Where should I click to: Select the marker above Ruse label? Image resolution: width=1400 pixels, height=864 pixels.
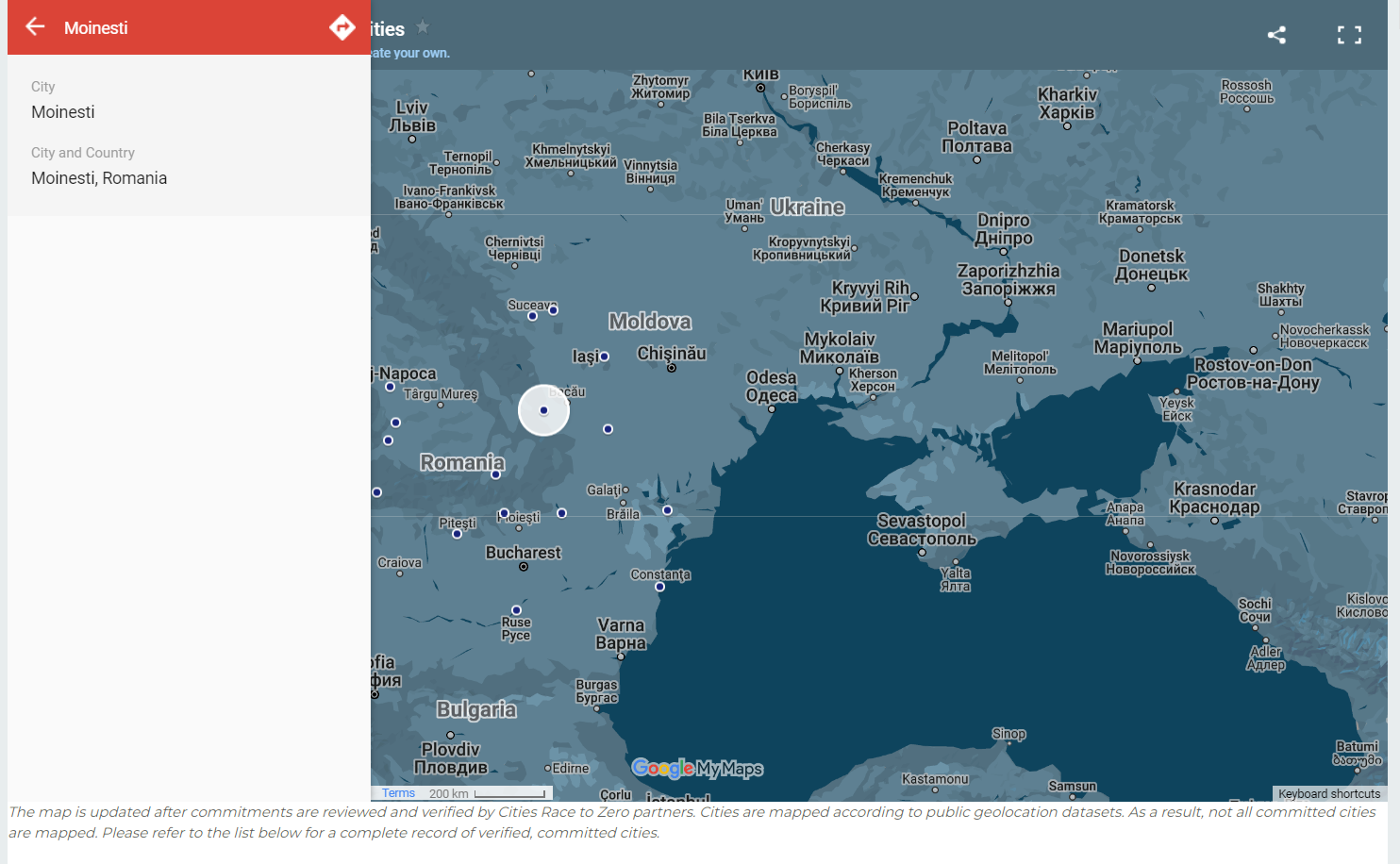[x=516, y=610]
